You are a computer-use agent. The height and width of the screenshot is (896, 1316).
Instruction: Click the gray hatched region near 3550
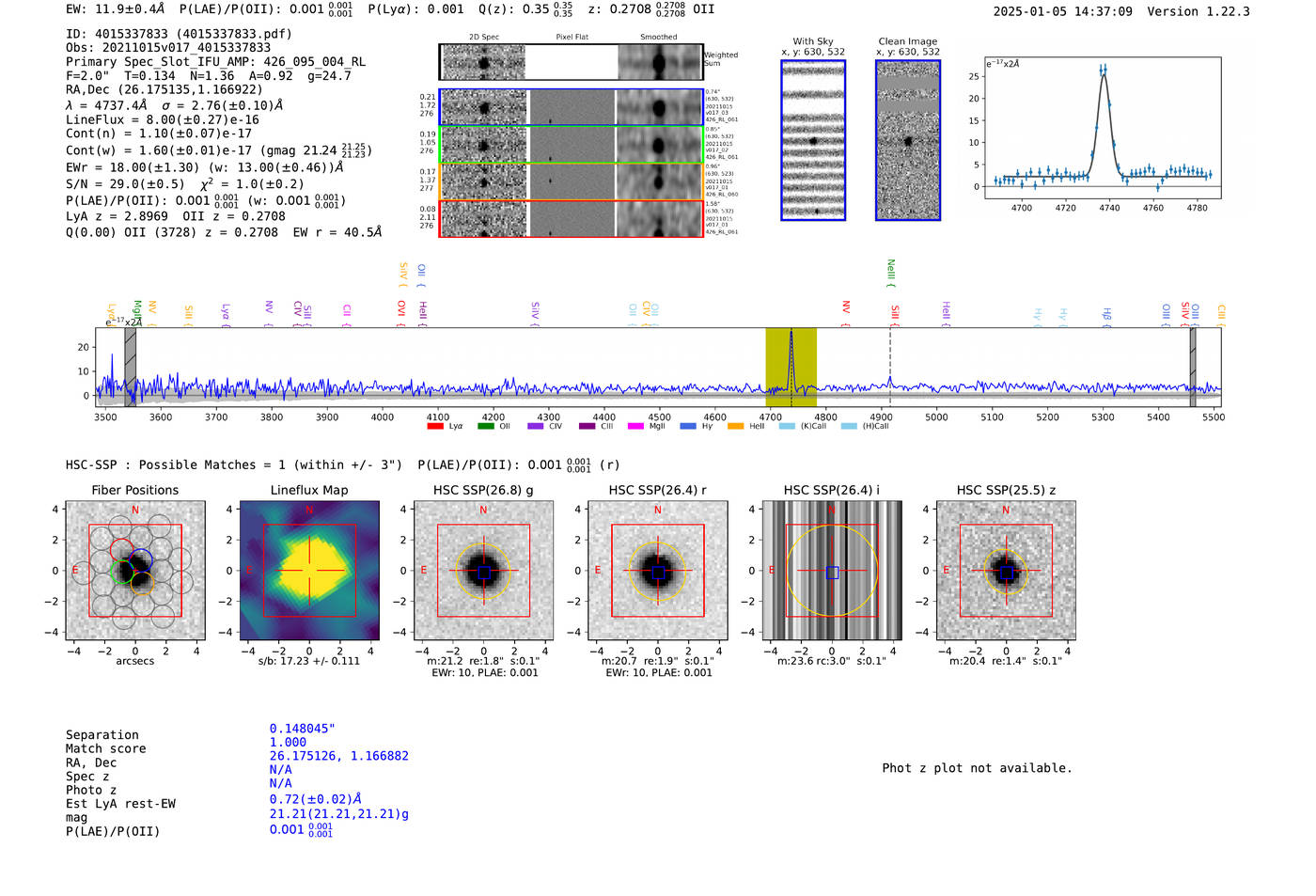pyautogui.click(x=131, y=367)
